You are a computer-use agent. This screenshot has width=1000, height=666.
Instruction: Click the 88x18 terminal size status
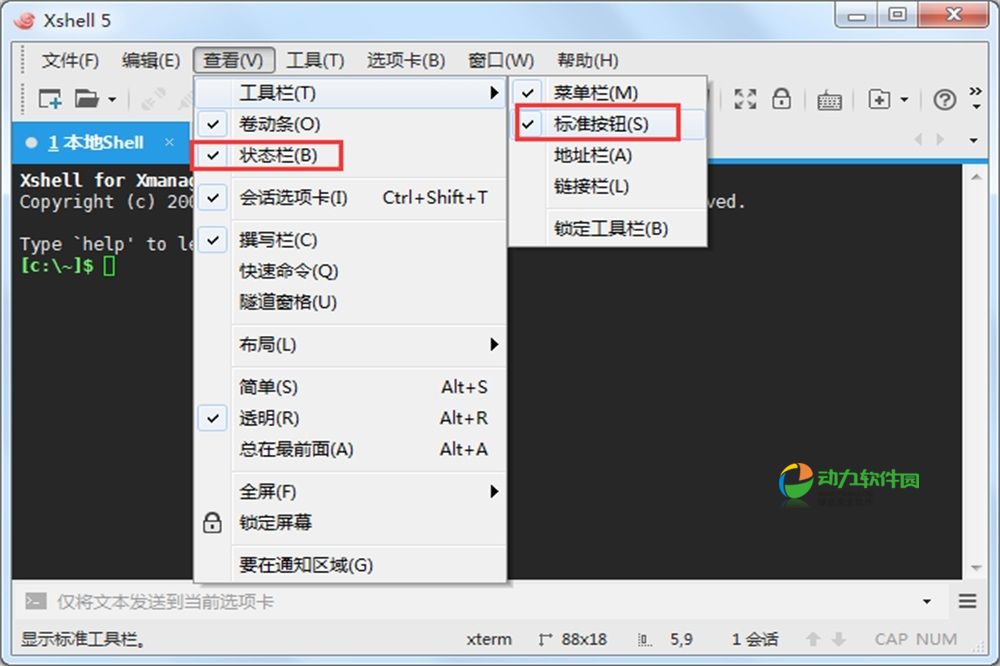(x=573, y=640)
